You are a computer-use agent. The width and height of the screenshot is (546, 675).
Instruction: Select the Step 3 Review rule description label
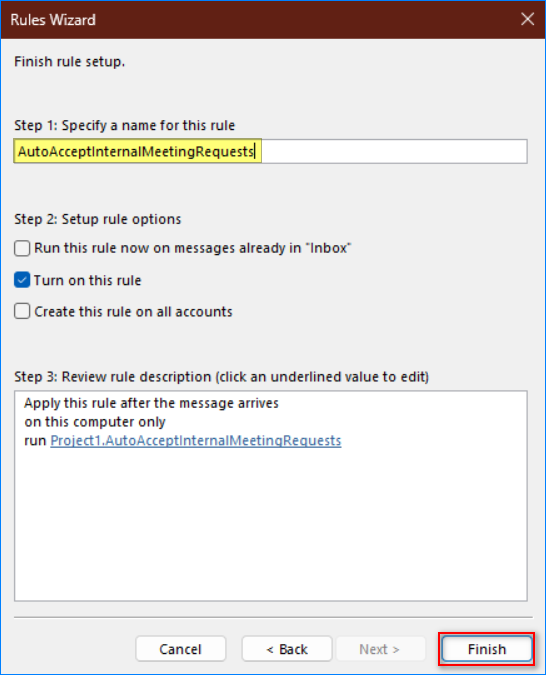(222, 377)
